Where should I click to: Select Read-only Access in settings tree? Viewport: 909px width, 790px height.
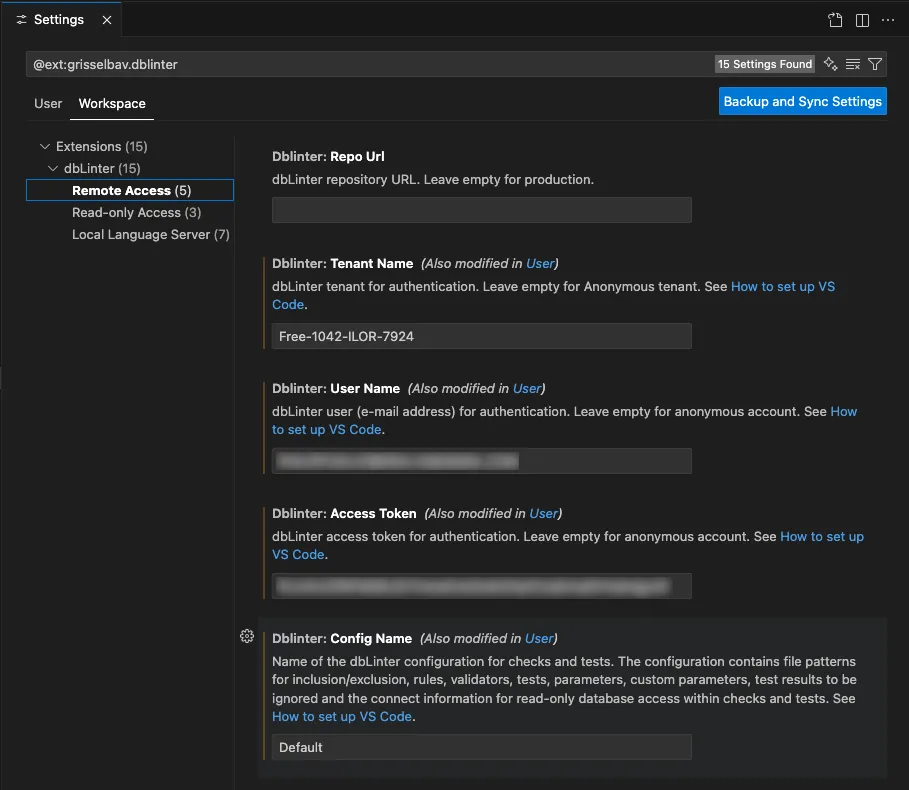pyautogui.click(x=136, y=213)
